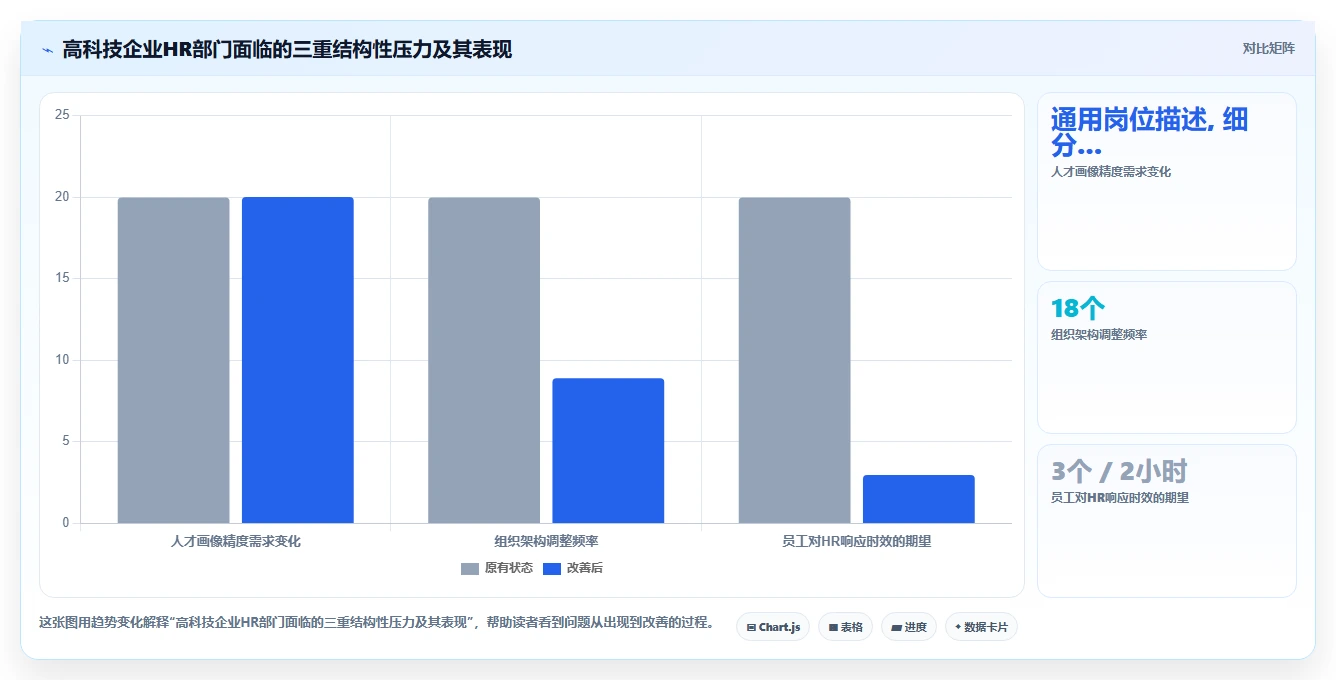Click gray bar for 人才画像精度需求变化

coord(174,360)
